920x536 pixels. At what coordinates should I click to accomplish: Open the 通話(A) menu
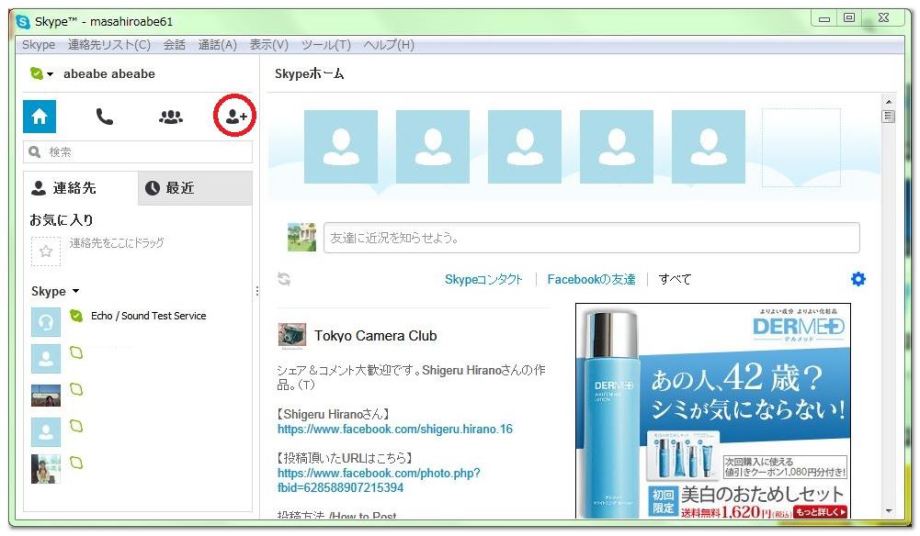(217, 45)
